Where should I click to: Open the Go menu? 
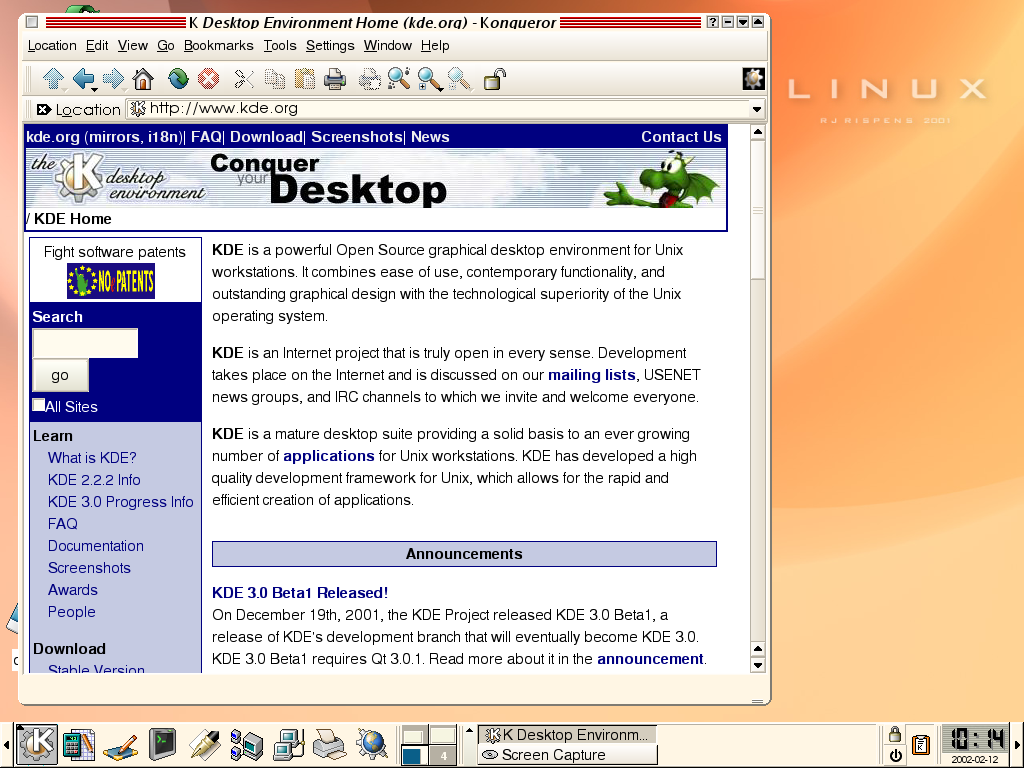(x=165, y=46)
